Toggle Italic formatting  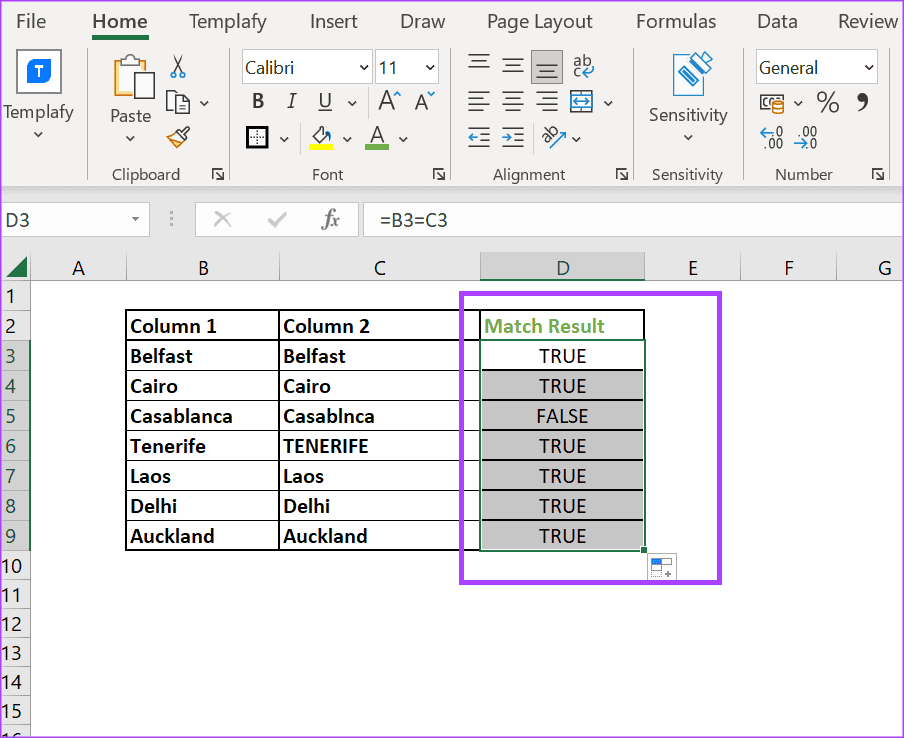coord(292,102)
